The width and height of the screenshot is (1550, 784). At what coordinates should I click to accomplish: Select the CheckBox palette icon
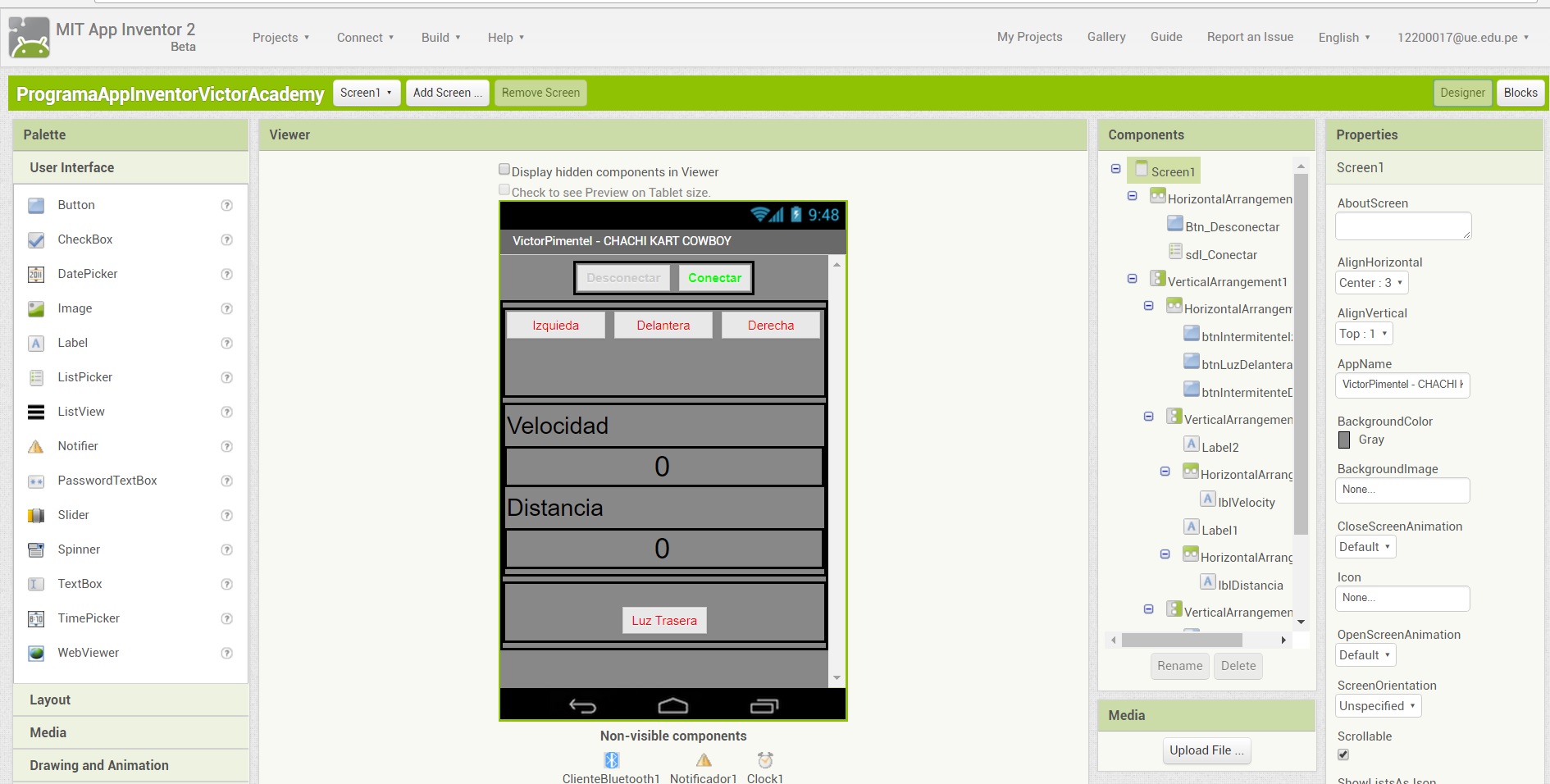tap(36, 239)
